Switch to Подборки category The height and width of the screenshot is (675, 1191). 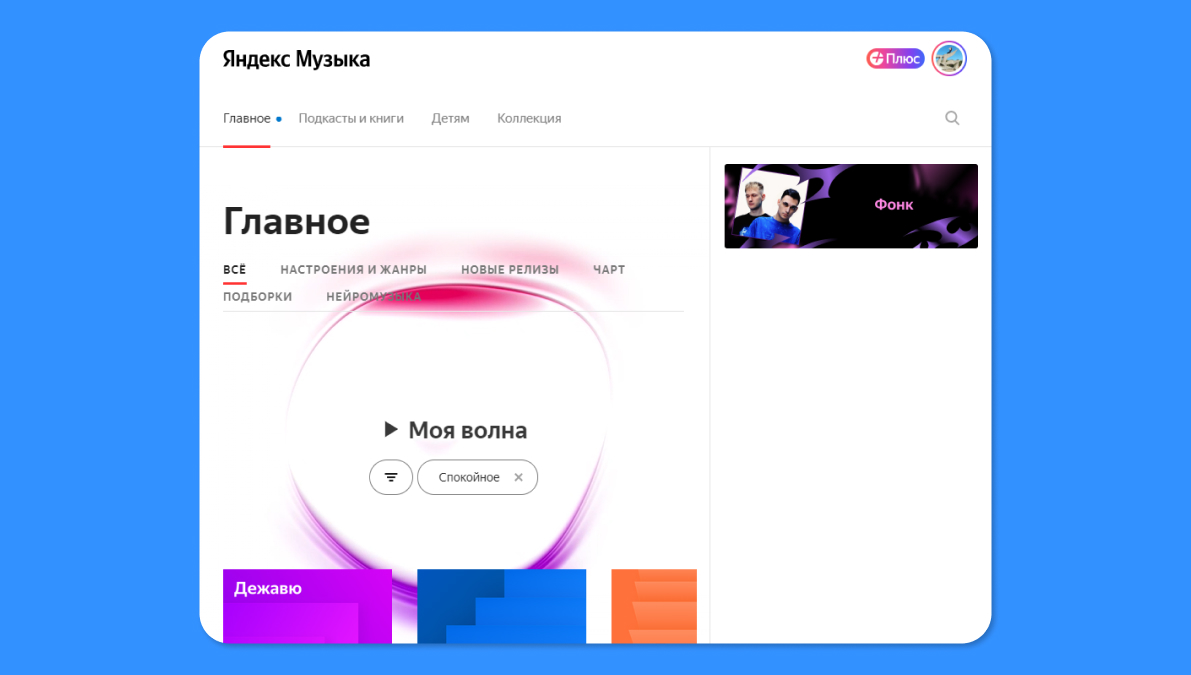tap(257, 297)
